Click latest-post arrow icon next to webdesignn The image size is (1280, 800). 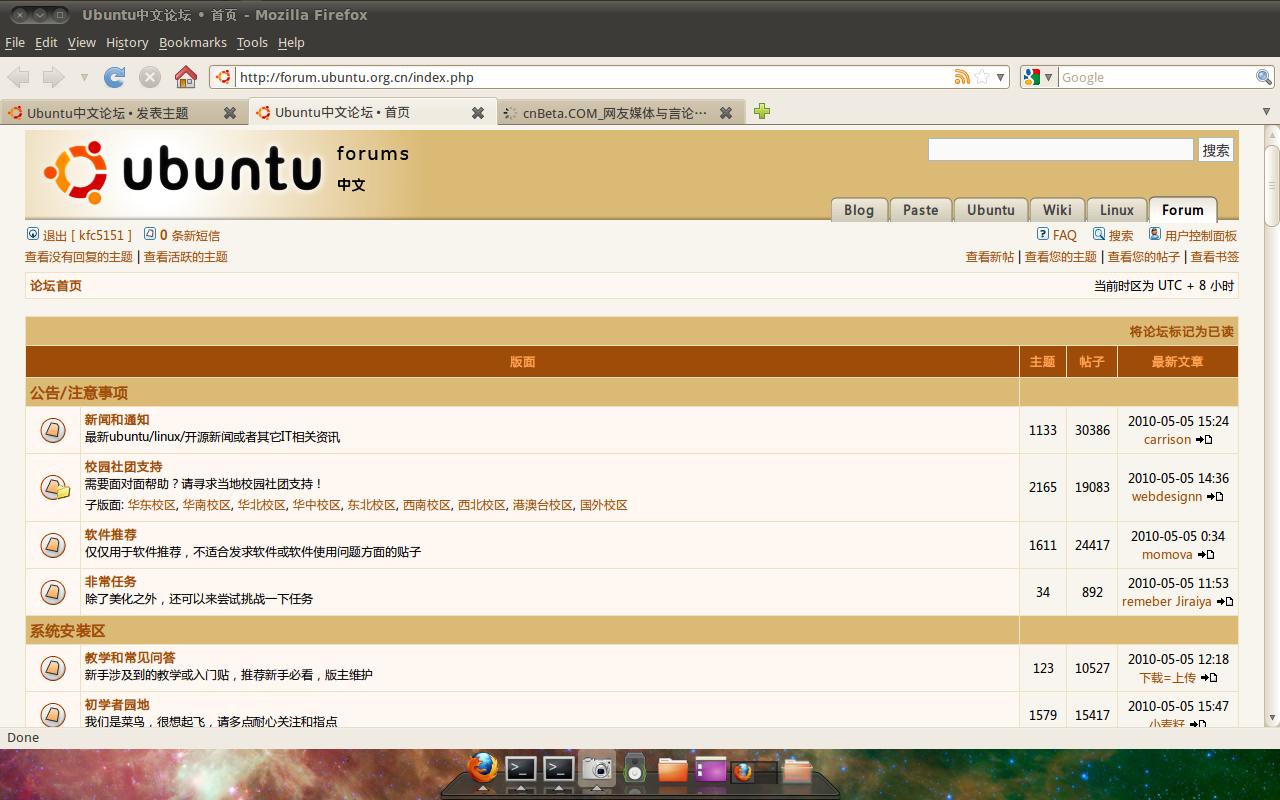pos(1215,497)
